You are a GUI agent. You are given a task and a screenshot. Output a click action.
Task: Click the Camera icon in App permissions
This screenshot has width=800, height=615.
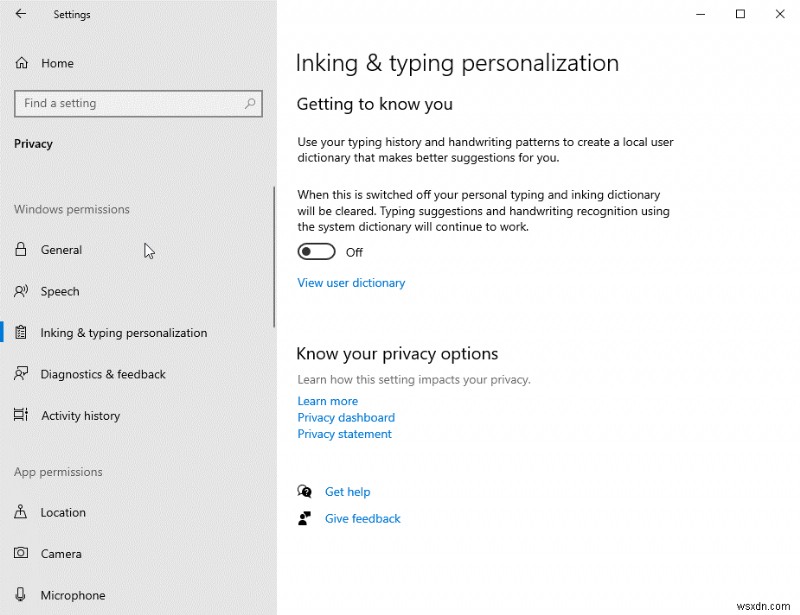22,553
